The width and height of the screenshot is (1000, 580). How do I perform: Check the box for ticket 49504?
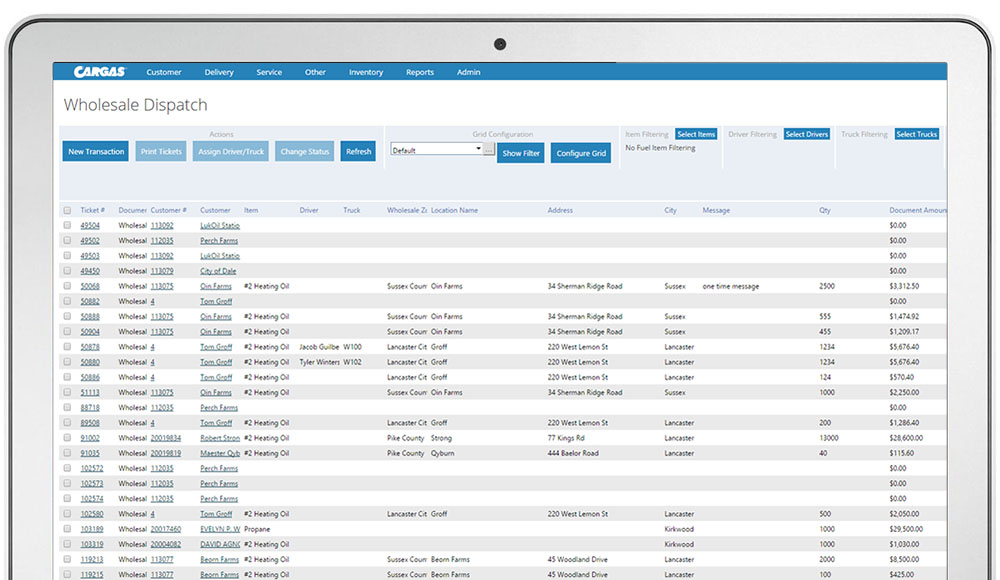(67, 225)
